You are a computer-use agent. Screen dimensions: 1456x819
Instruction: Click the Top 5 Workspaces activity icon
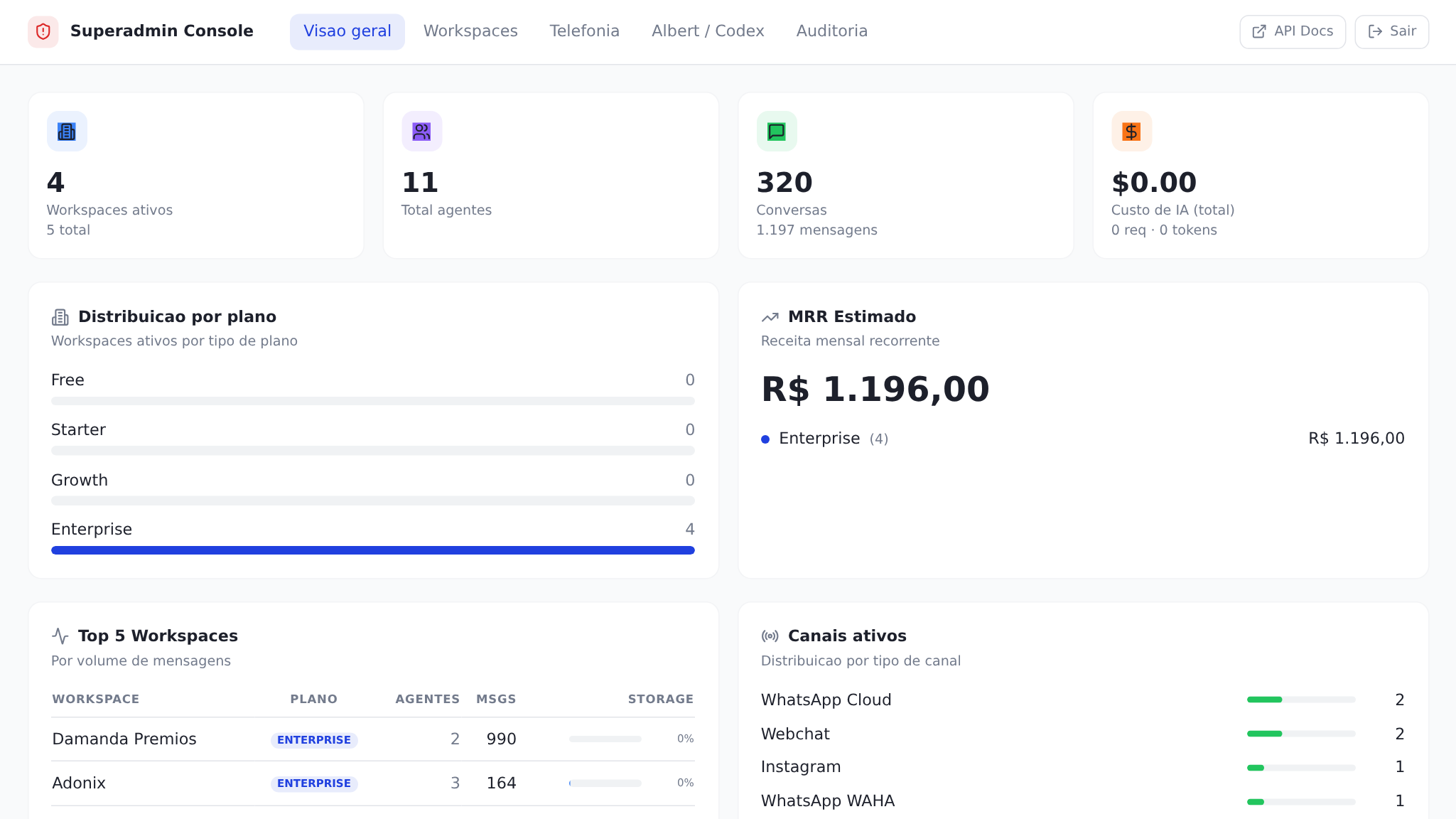tap(60, 635)
